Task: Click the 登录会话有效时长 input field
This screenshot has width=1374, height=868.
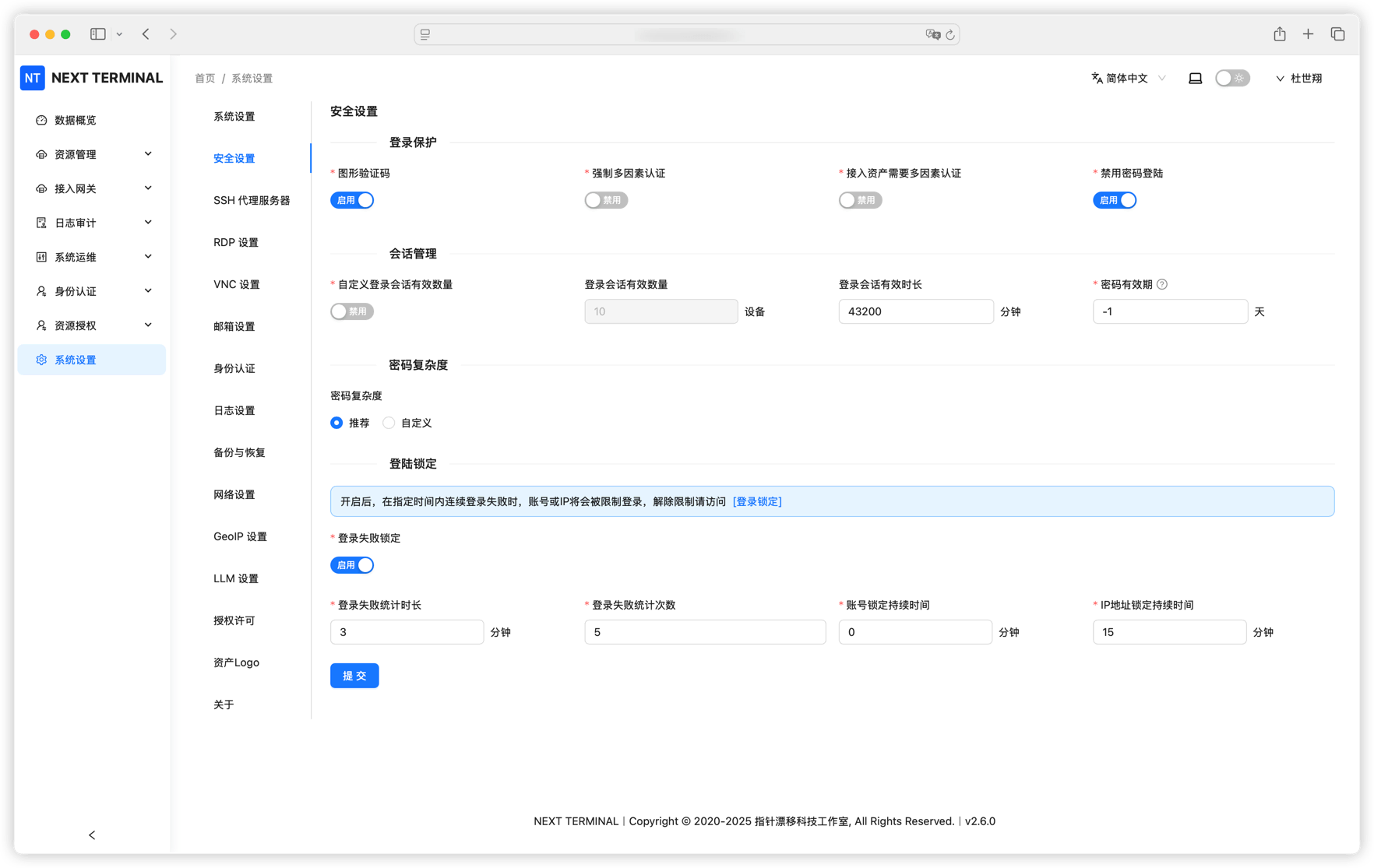Action: click(x=915, y=312)
